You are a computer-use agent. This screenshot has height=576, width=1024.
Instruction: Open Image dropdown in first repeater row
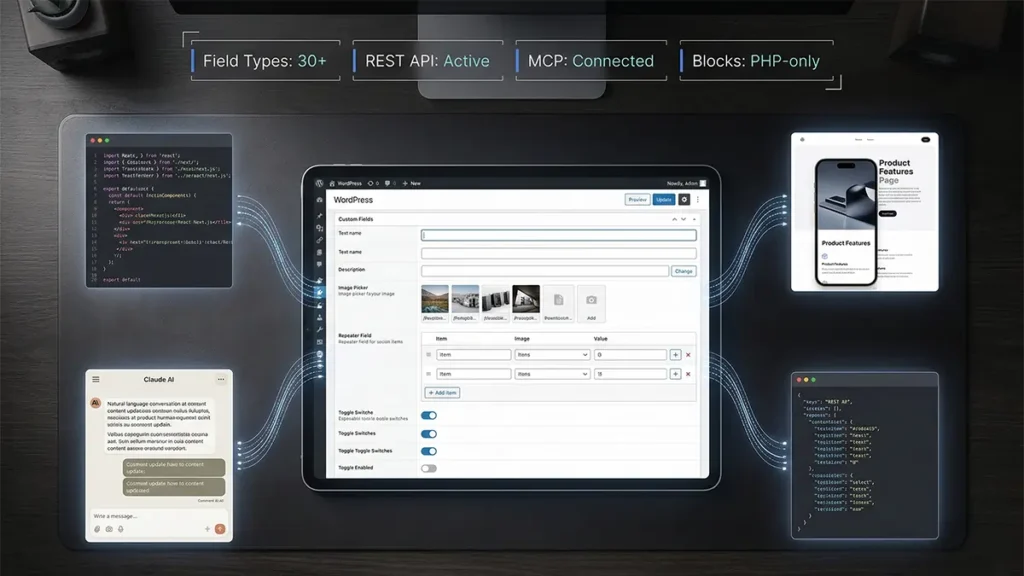pyautogui.click(x=552, y=355)
